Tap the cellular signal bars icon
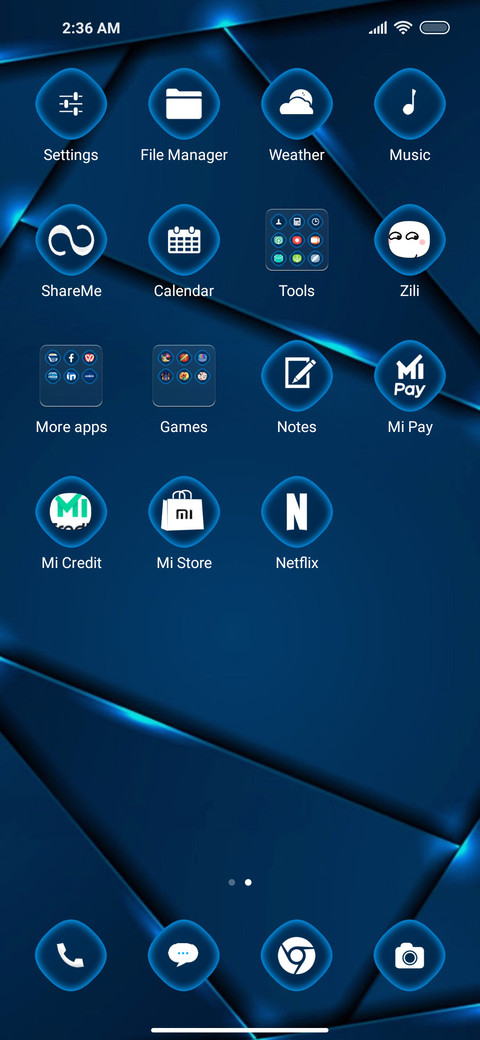 pyautogui.click(x=378, y=28)
